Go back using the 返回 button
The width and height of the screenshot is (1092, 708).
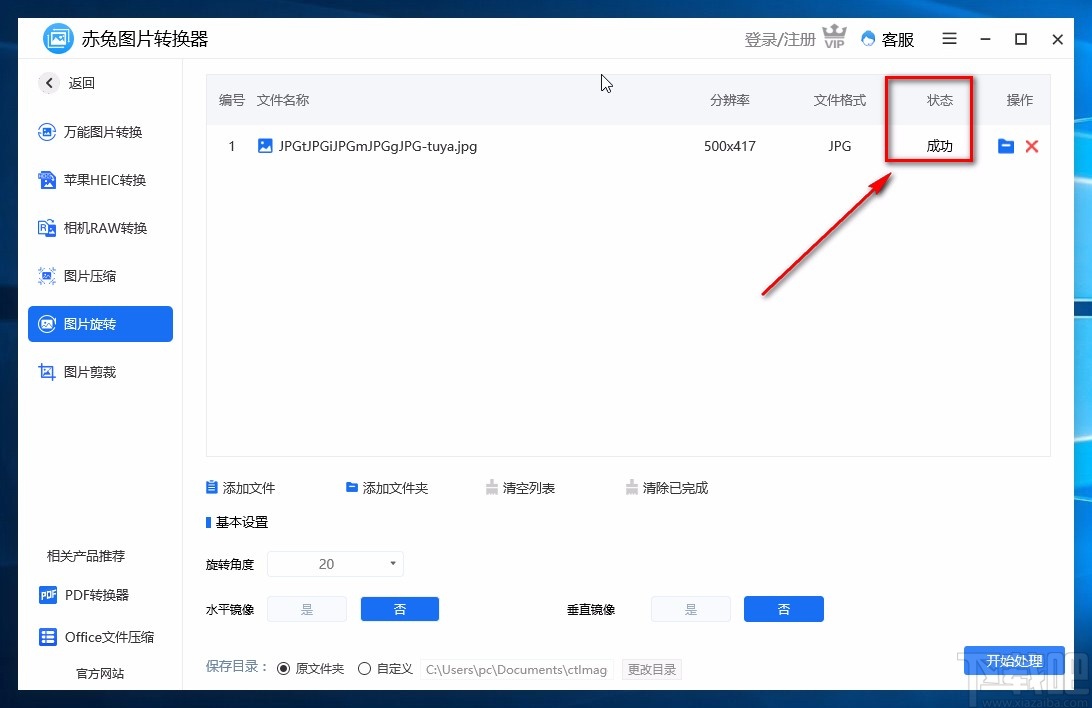(66, 83)
